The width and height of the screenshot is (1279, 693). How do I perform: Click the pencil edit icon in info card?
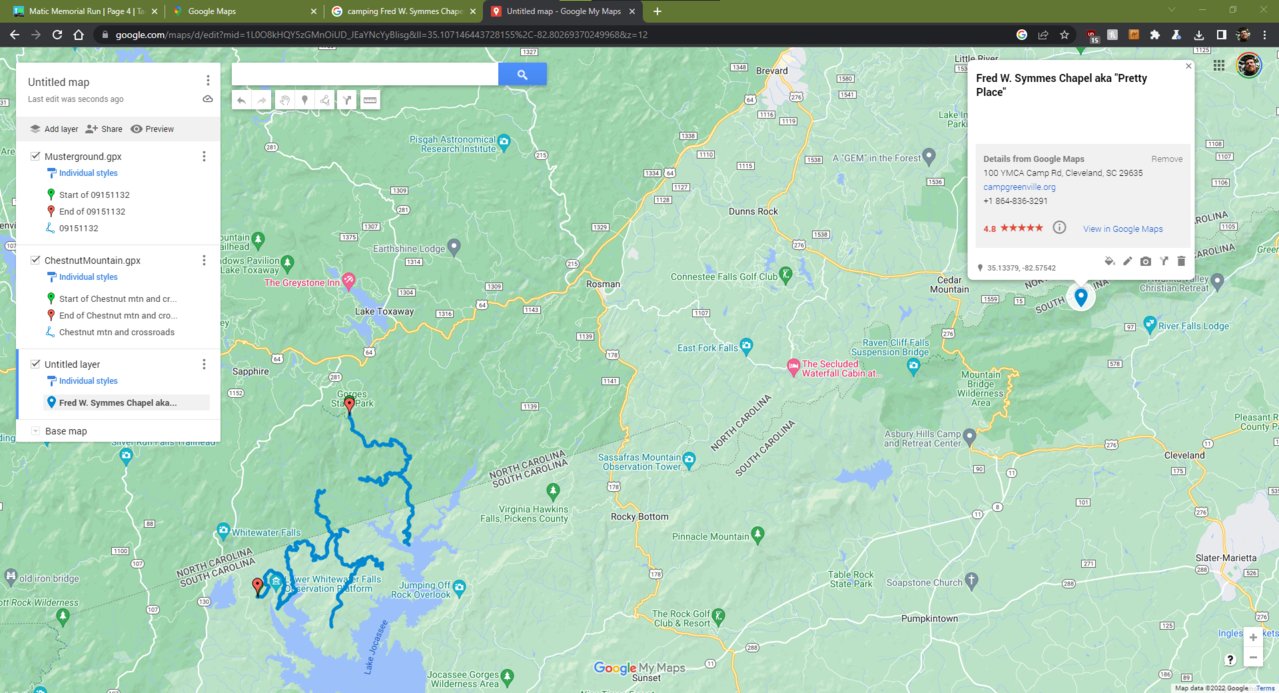pyautogui.click(x=1127, y=261)
